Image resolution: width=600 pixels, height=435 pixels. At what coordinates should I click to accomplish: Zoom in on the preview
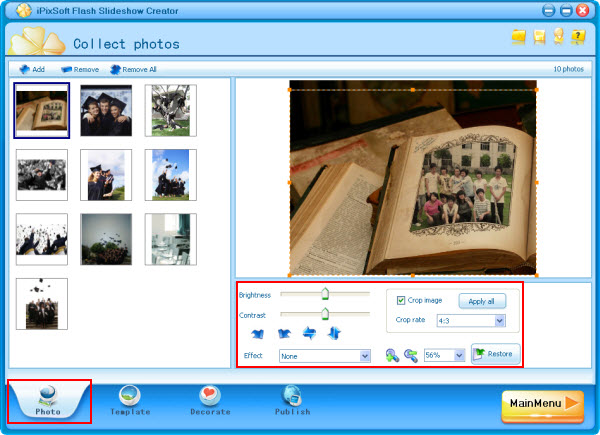(392, 355)
